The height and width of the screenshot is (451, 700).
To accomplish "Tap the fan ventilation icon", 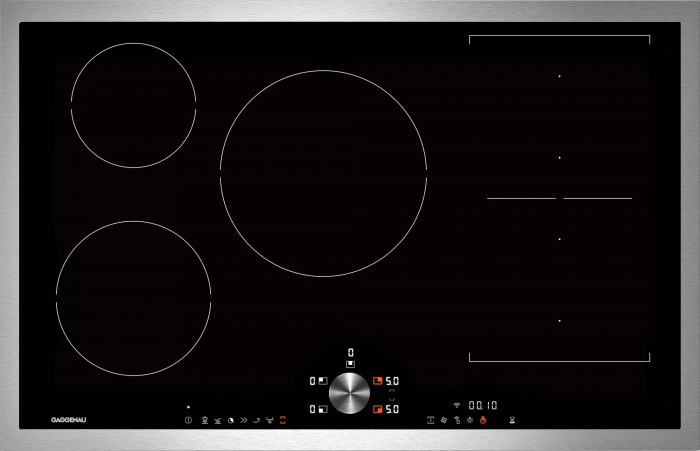I will pyautogui.click(x=444, y=420).
